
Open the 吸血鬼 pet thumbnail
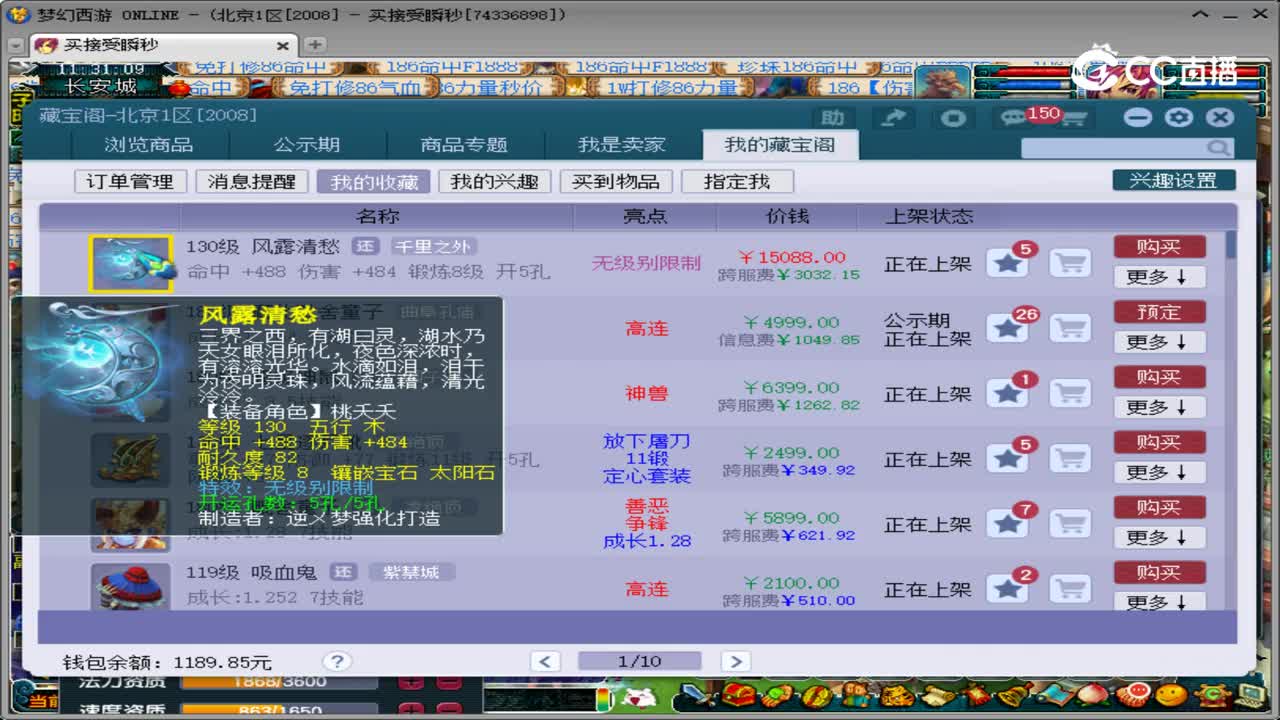[x=131, y=586]
